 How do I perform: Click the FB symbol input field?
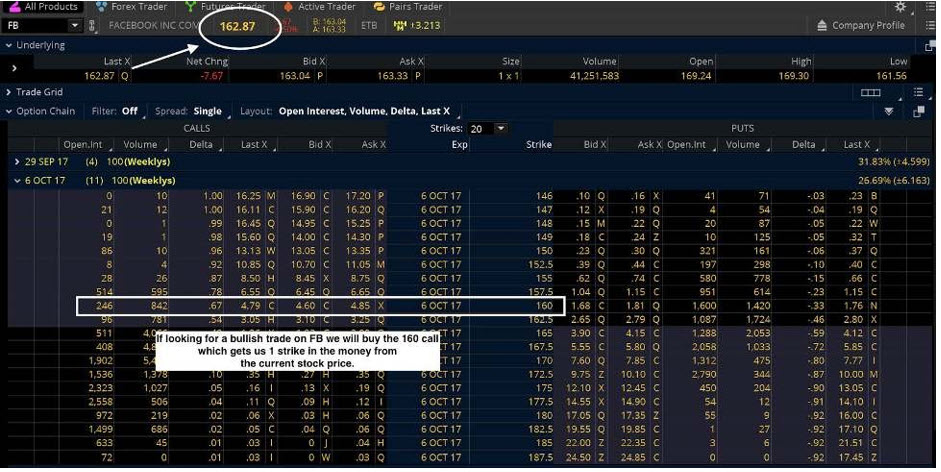click(35, 25)
